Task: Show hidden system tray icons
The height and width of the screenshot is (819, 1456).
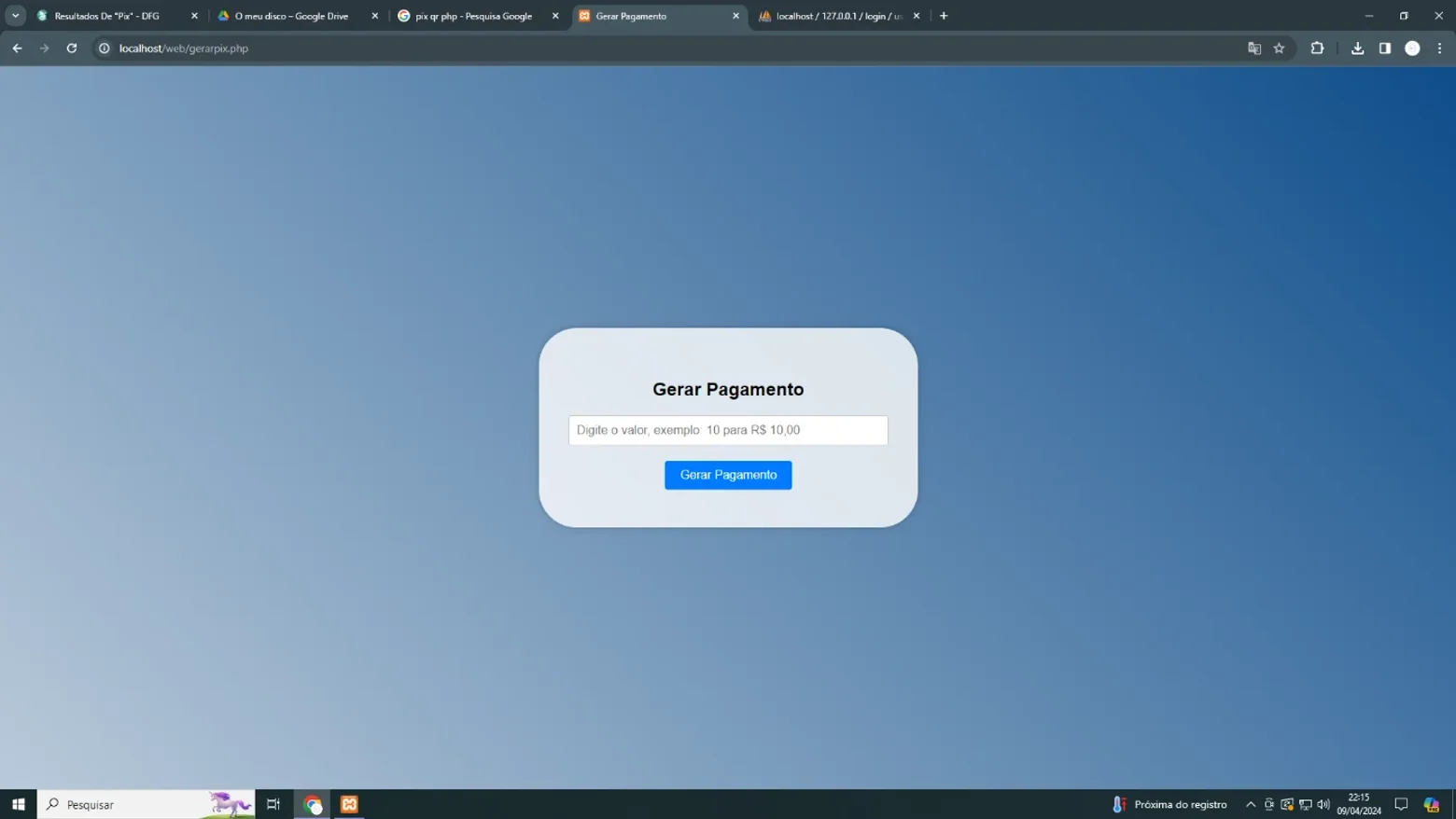Action: click(x=1251, y=804)
